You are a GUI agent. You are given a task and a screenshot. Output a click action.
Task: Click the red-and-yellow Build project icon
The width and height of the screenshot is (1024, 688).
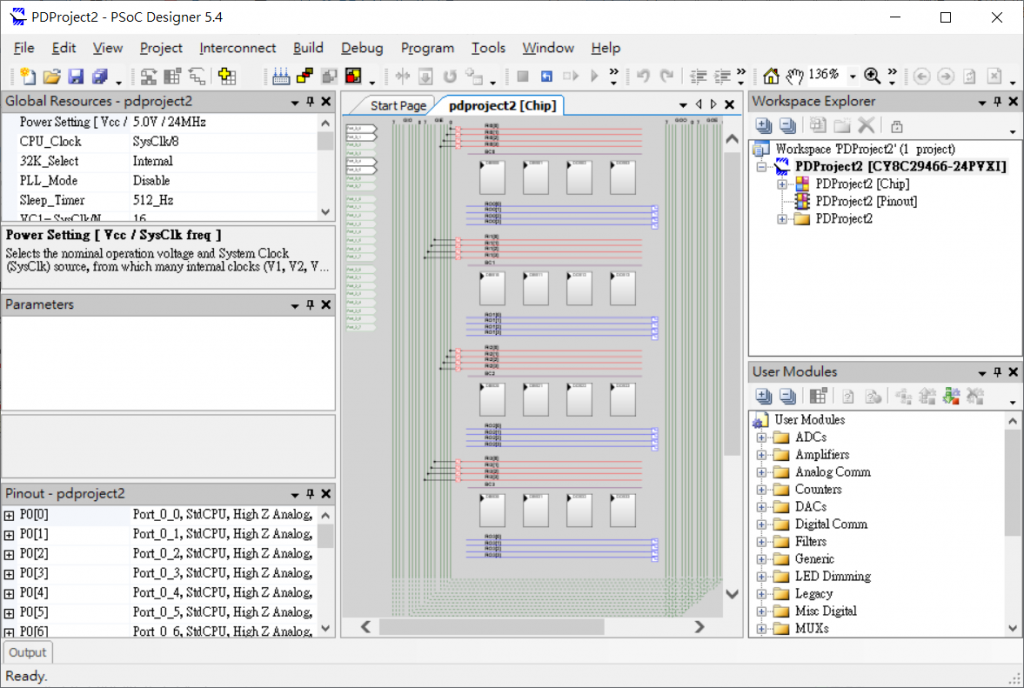tap(353, 76)
